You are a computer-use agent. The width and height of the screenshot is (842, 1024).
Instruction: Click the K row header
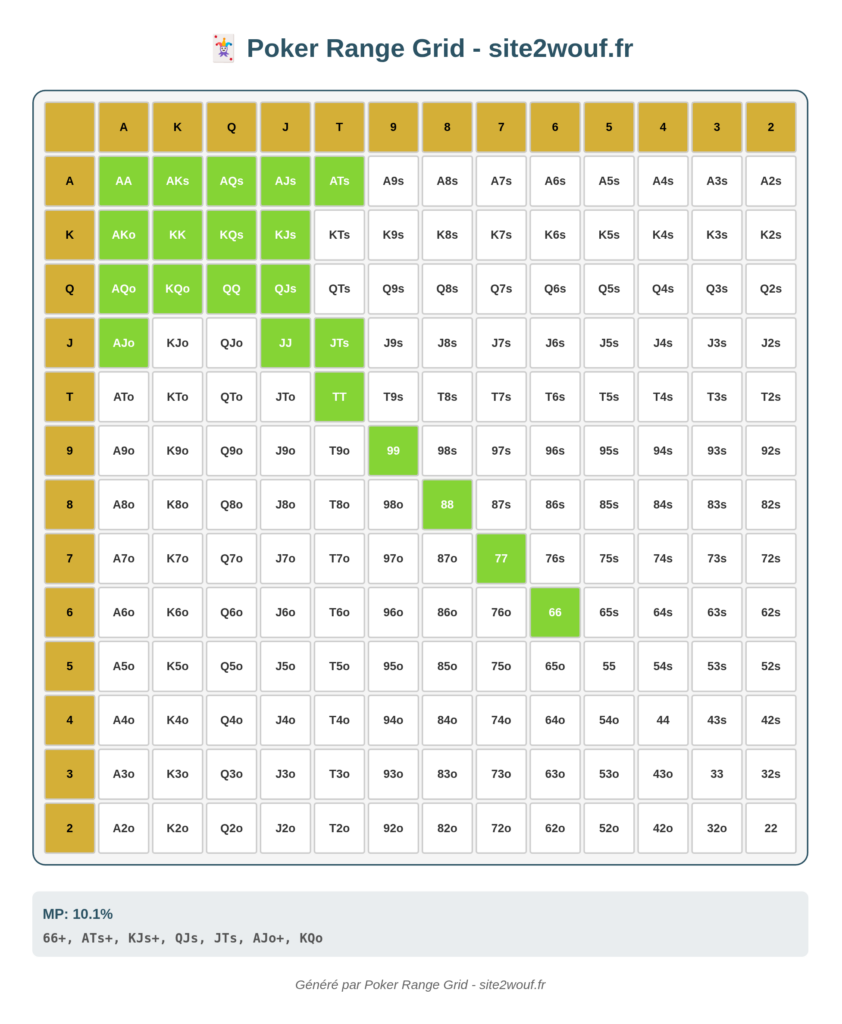coord(70,235)
